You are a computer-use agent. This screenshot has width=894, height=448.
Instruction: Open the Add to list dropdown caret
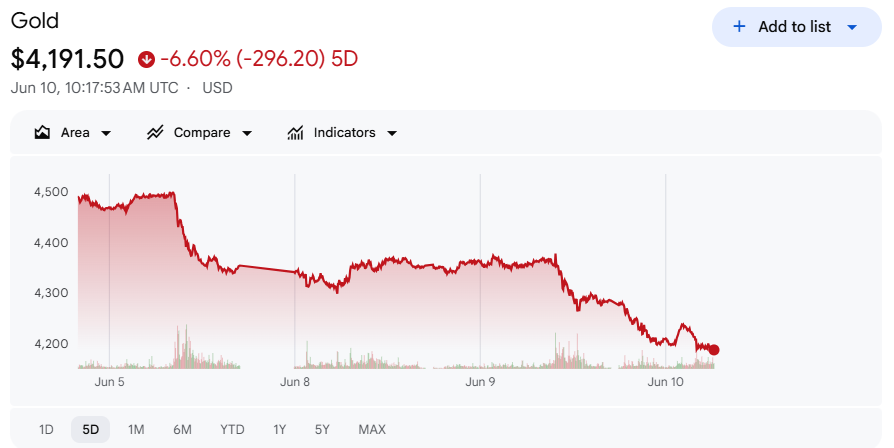point(852,27)
